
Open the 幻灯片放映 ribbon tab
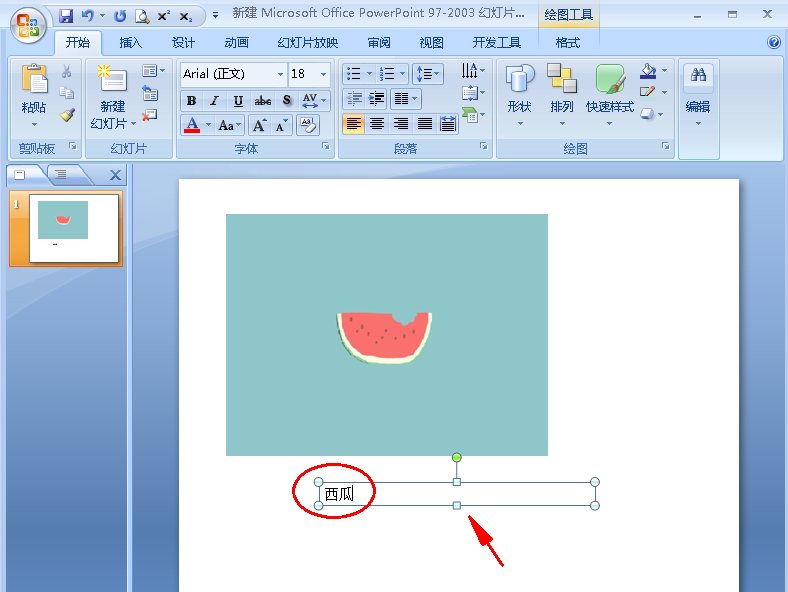tap(308, 43)
